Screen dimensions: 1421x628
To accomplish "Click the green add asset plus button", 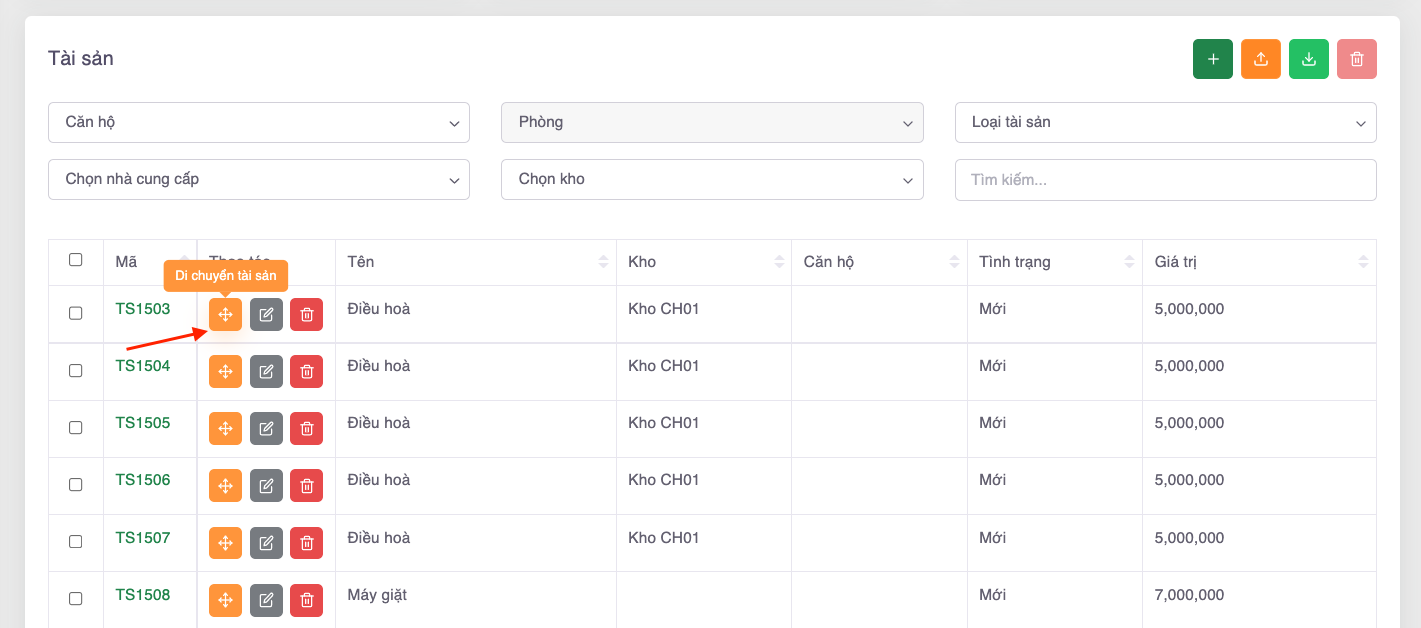I will point(1212,59).
